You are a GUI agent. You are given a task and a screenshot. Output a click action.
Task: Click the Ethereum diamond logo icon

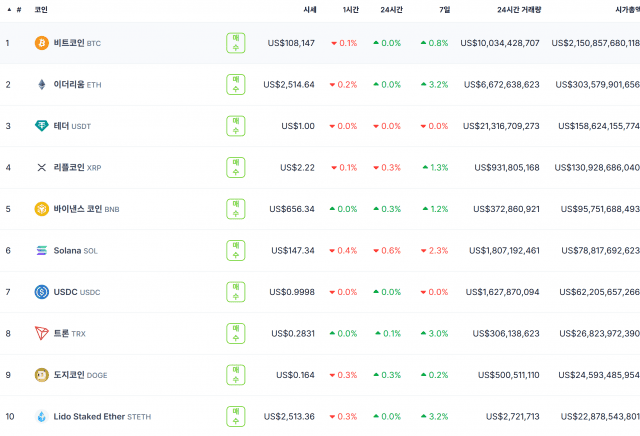42,84
